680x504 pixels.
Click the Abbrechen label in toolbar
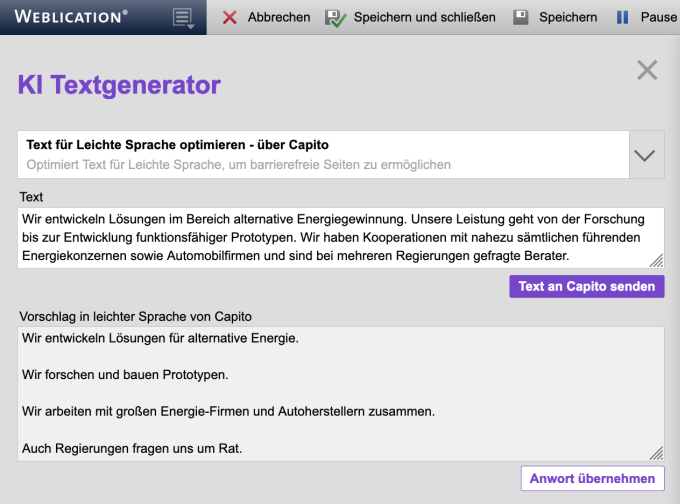(279, 17)
